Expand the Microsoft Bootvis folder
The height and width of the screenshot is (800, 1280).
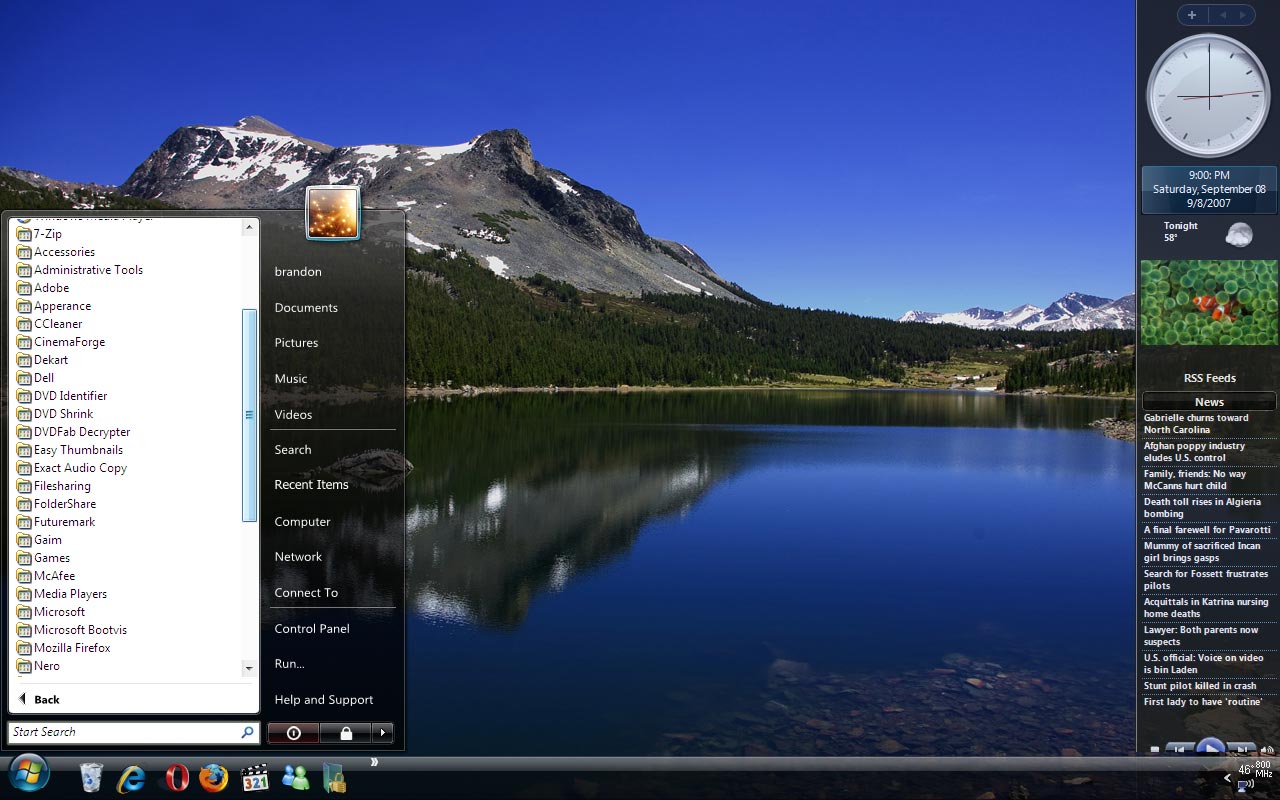click(72, 630)
